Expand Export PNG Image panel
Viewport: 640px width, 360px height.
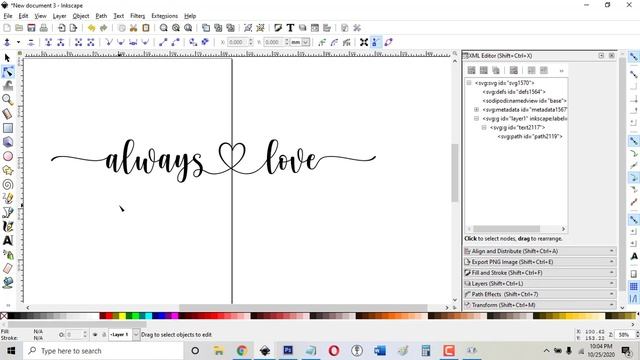pyautogui.click(x=540, y=262)
